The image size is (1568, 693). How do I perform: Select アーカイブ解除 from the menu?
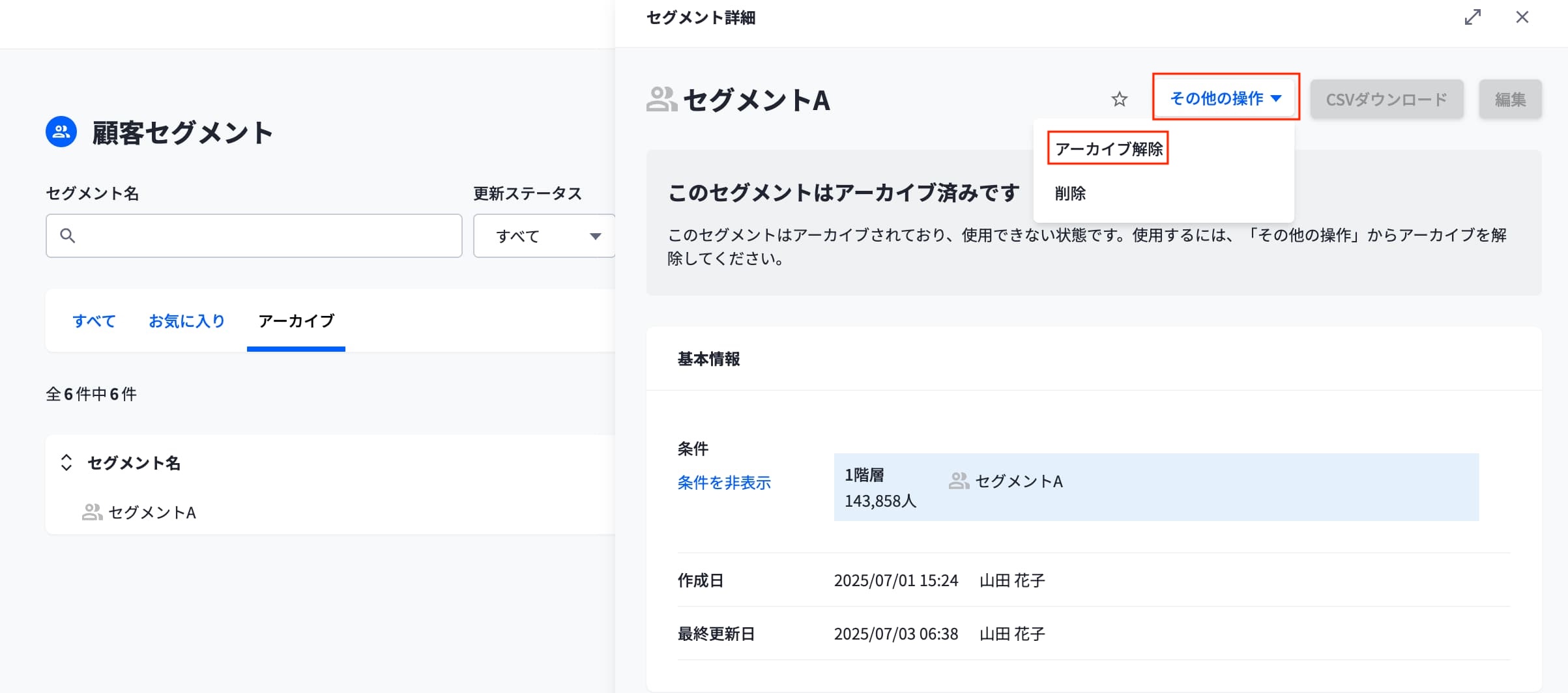[x=1108, y=149]
